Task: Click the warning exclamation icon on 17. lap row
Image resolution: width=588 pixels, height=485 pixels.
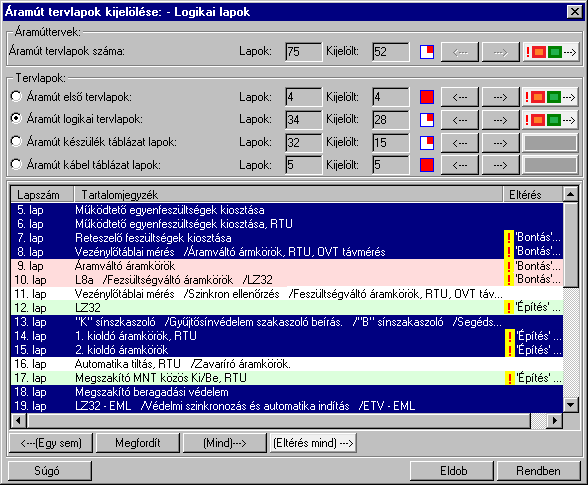Action: 509,378
